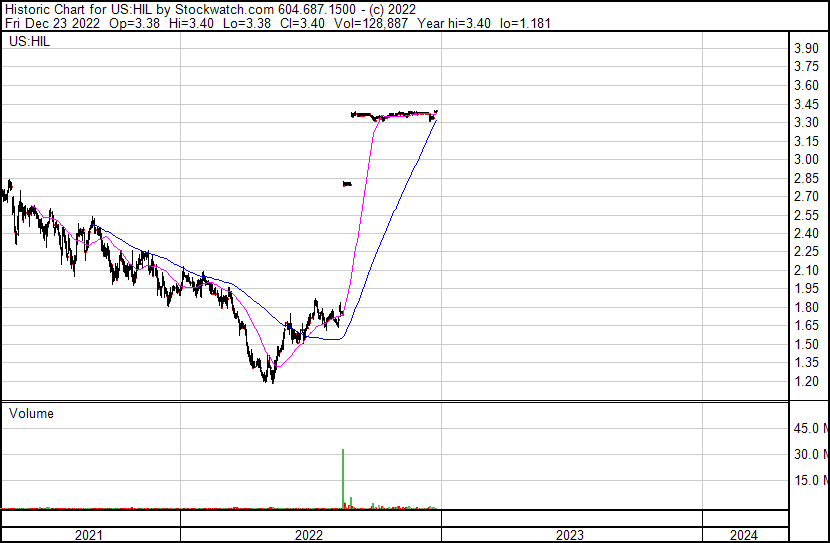The image size is (830, 543).
Task: Click the last price bar at 3.40
Action: (437, 112)
